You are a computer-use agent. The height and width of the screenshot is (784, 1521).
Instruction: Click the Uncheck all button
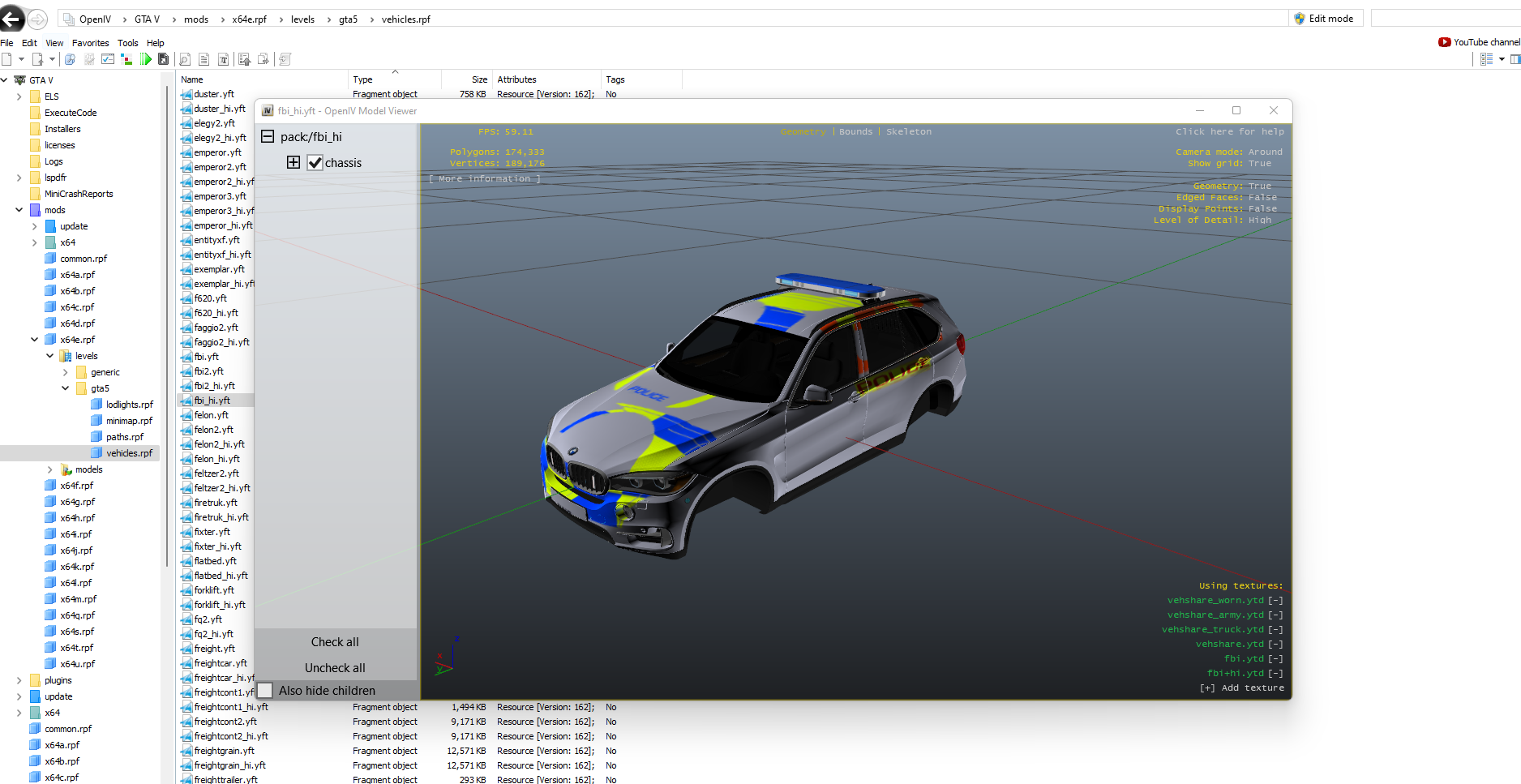point(335,668)
